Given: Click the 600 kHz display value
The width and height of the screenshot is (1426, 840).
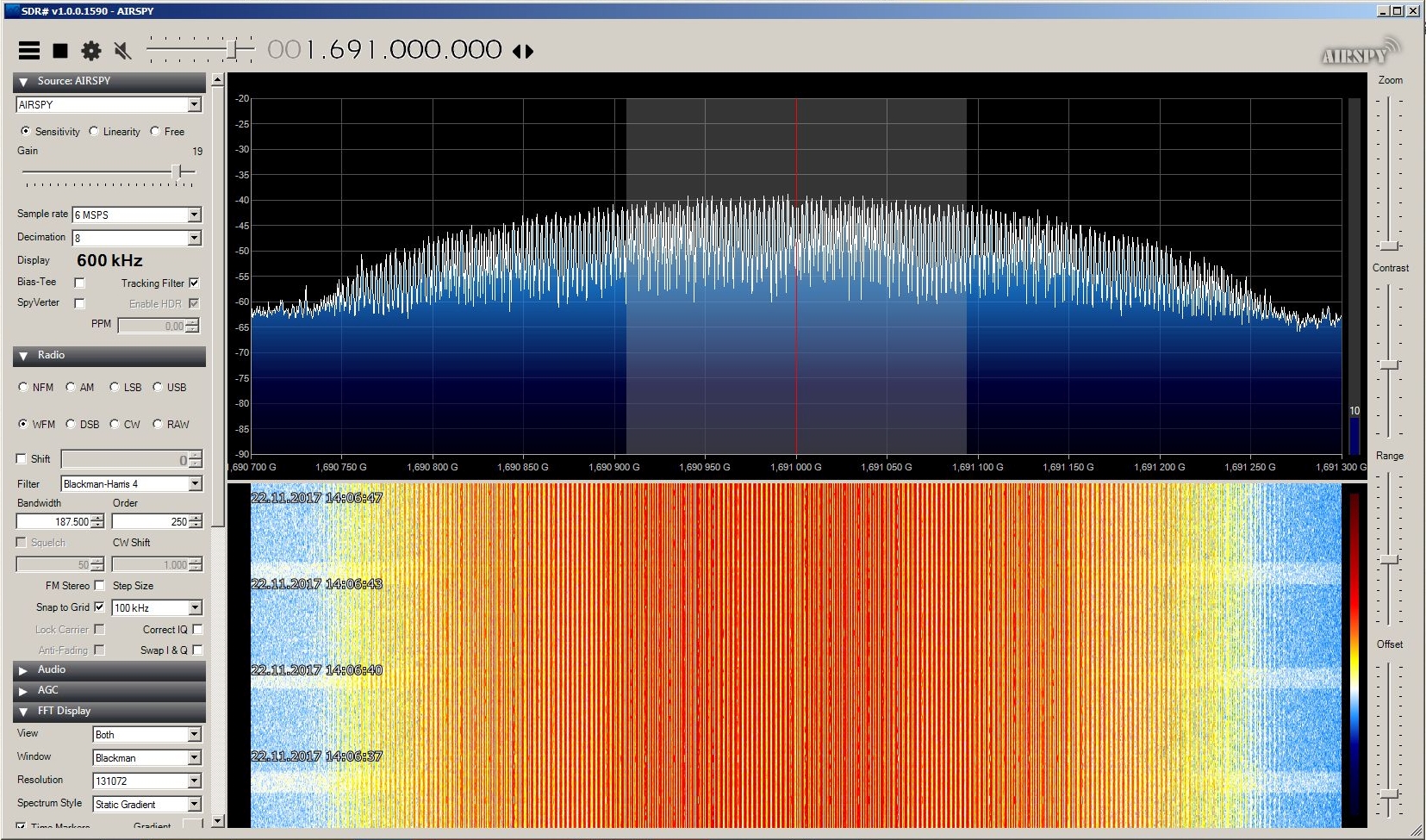Looking at the screenshot, I should pos(109,260).
